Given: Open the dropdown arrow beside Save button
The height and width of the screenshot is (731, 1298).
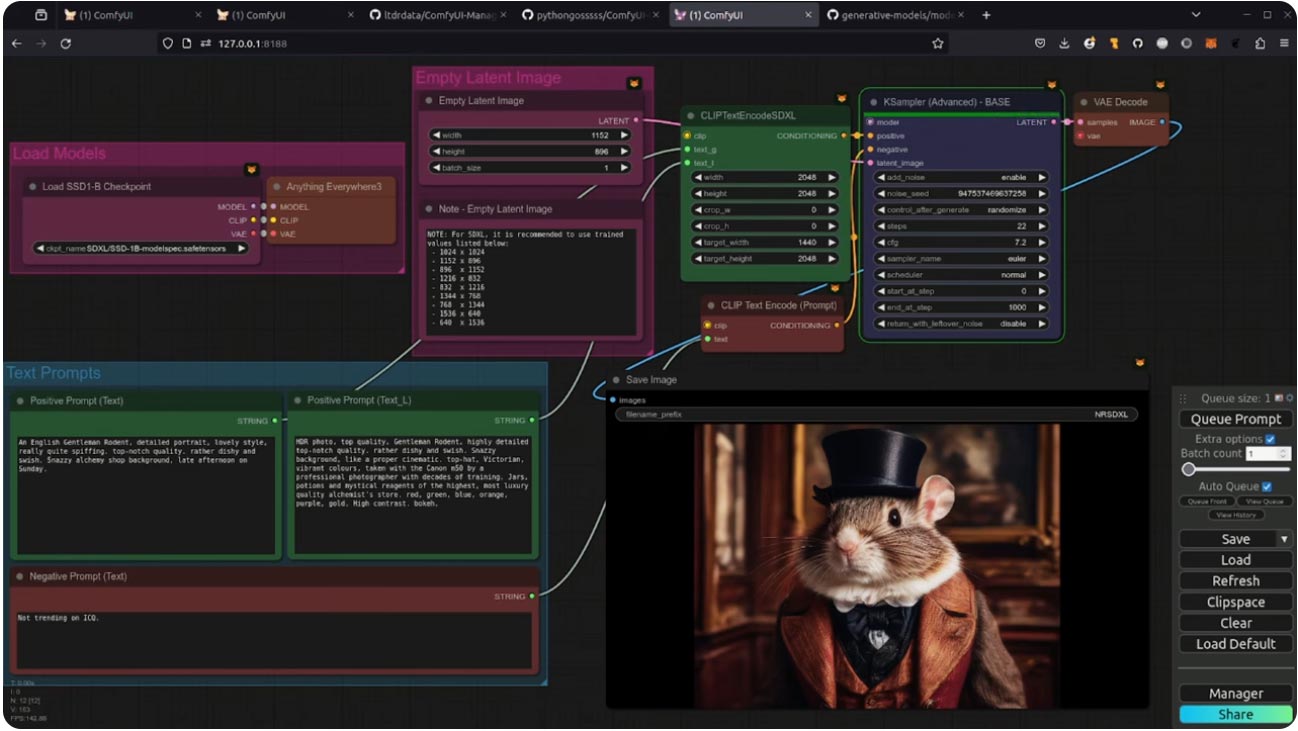Looking at the screenshot, I should tap(1284, 539).
